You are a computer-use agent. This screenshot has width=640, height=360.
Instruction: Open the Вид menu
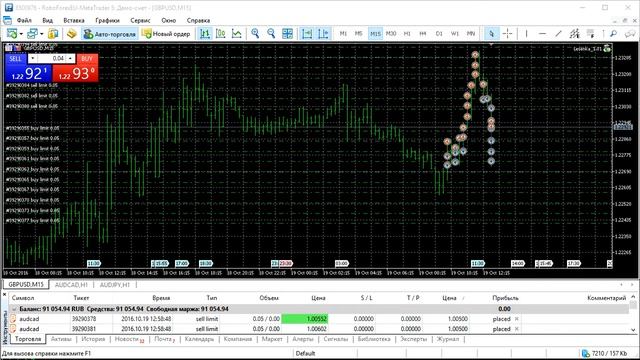tap(47, 20)
